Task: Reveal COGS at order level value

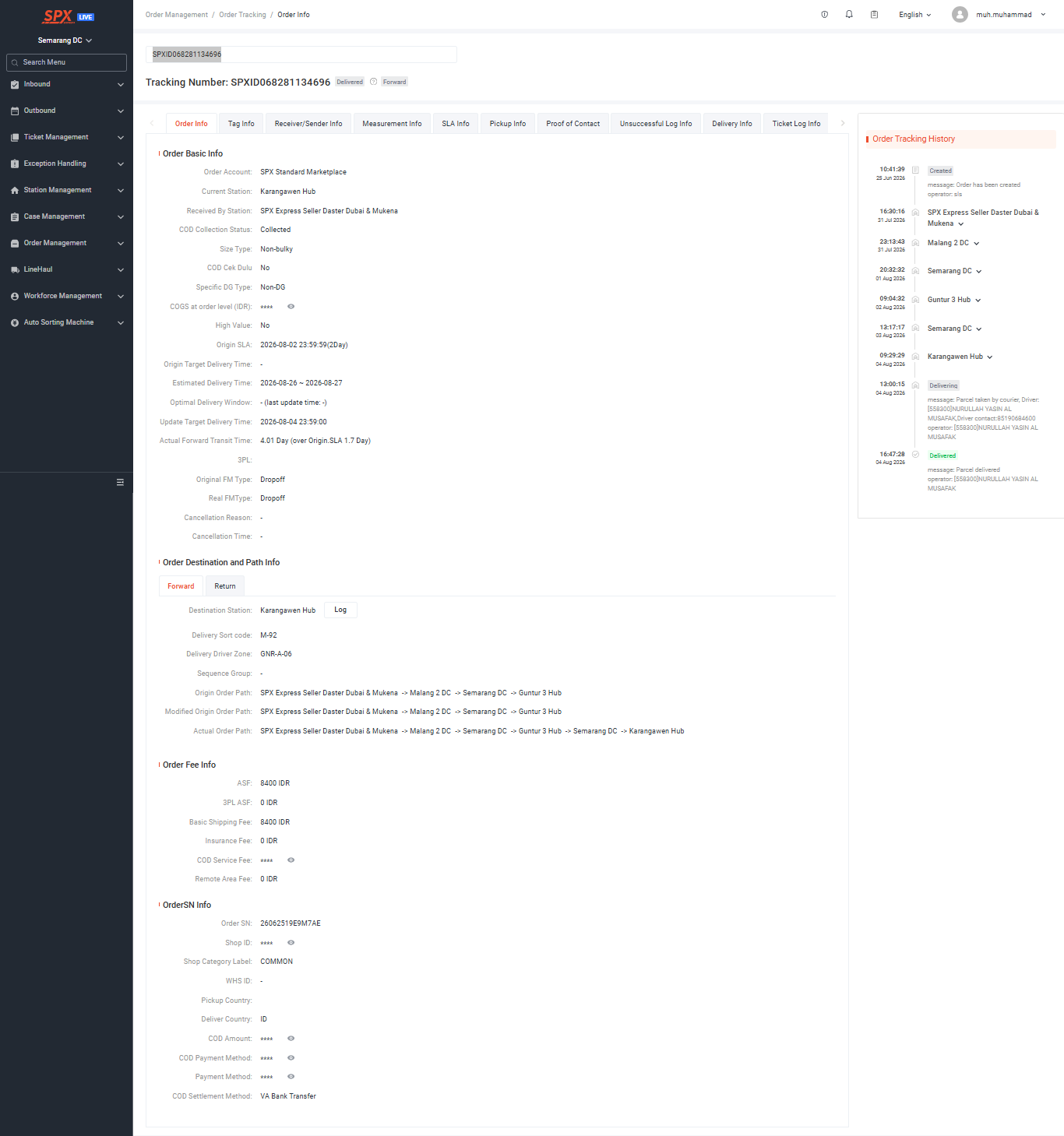Action: click(x=291, y=307)
